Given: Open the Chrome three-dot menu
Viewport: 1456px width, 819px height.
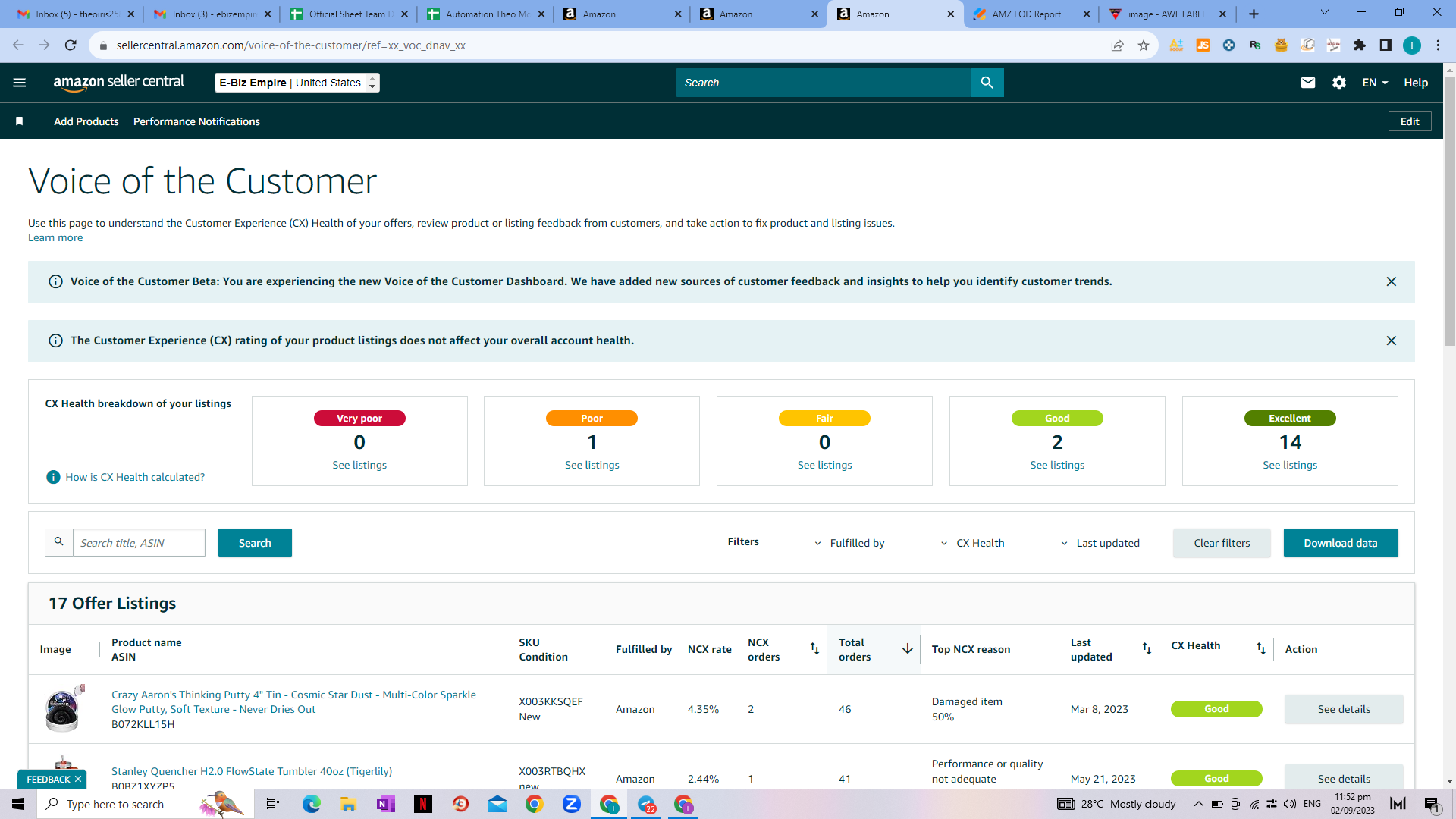Looking at the screenshot, I should 1438,45.
